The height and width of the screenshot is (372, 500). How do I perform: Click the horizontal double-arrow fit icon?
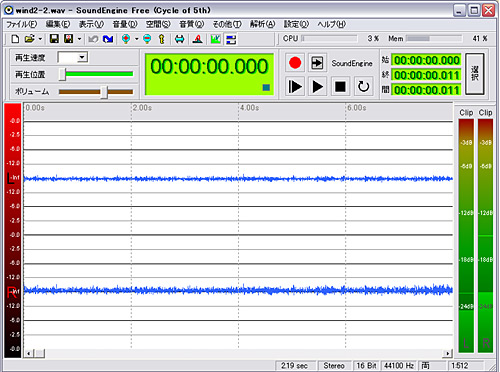180,39
